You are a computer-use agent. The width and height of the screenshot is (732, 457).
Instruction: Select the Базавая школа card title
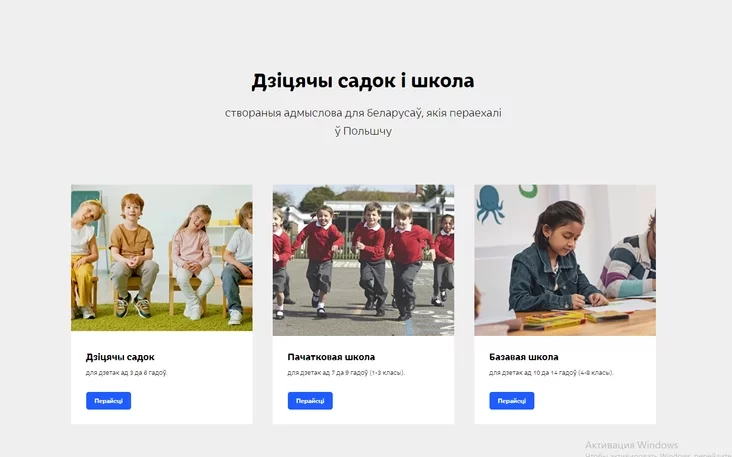524,357
